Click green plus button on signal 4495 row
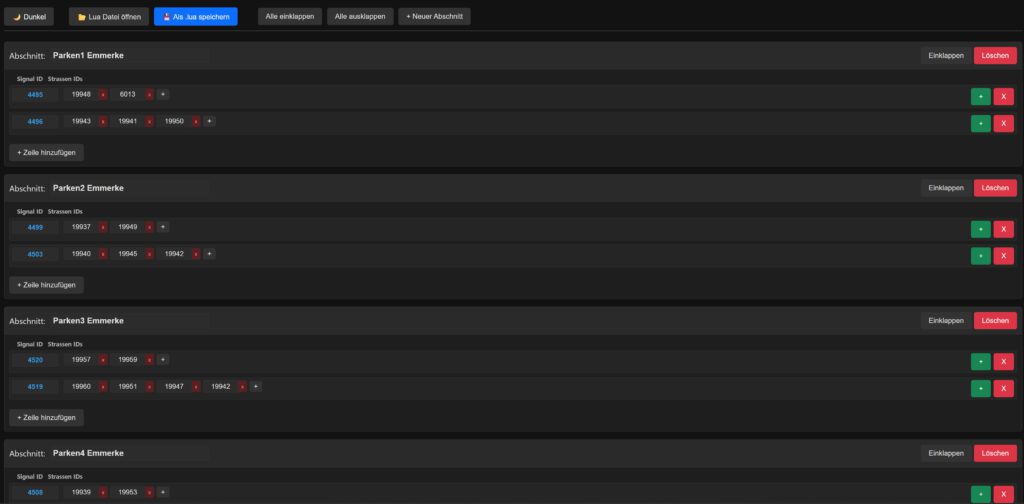This screenshot has height=504, width=1024. pyautogui.click(x=980, y=96)
